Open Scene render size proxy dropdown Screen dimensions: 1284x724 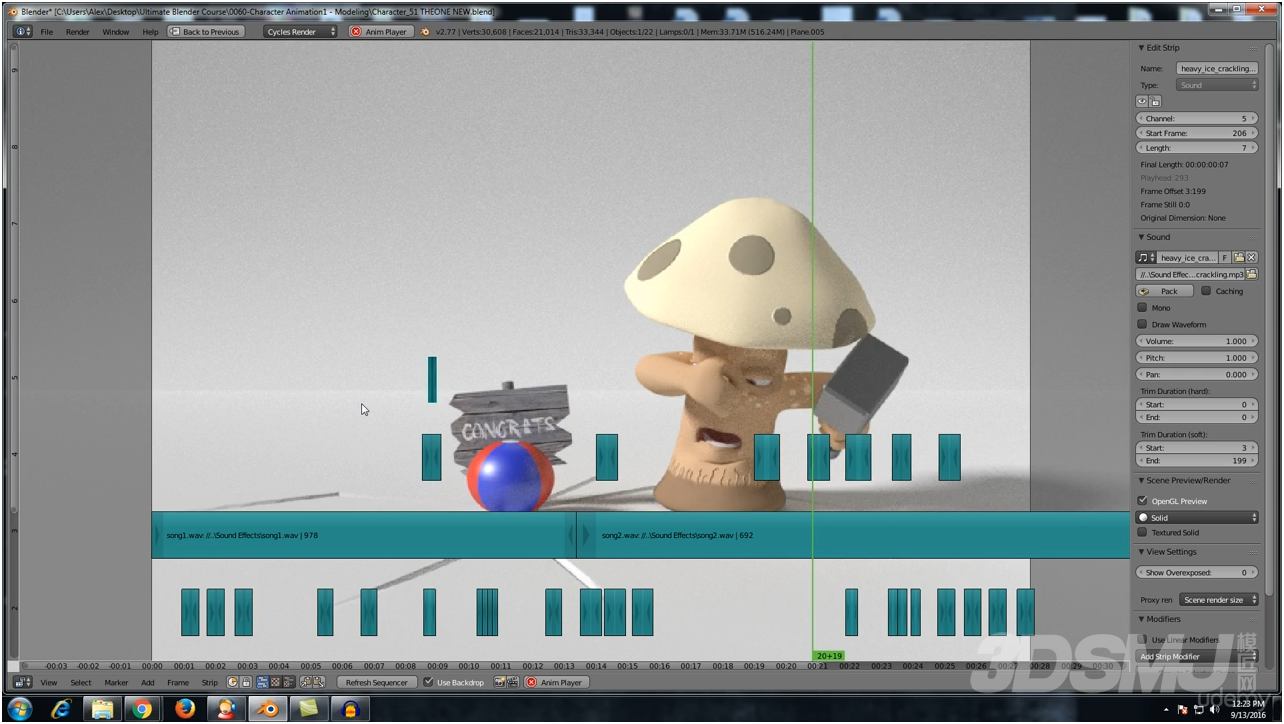pyautogui.click(x=1218, y=600)
